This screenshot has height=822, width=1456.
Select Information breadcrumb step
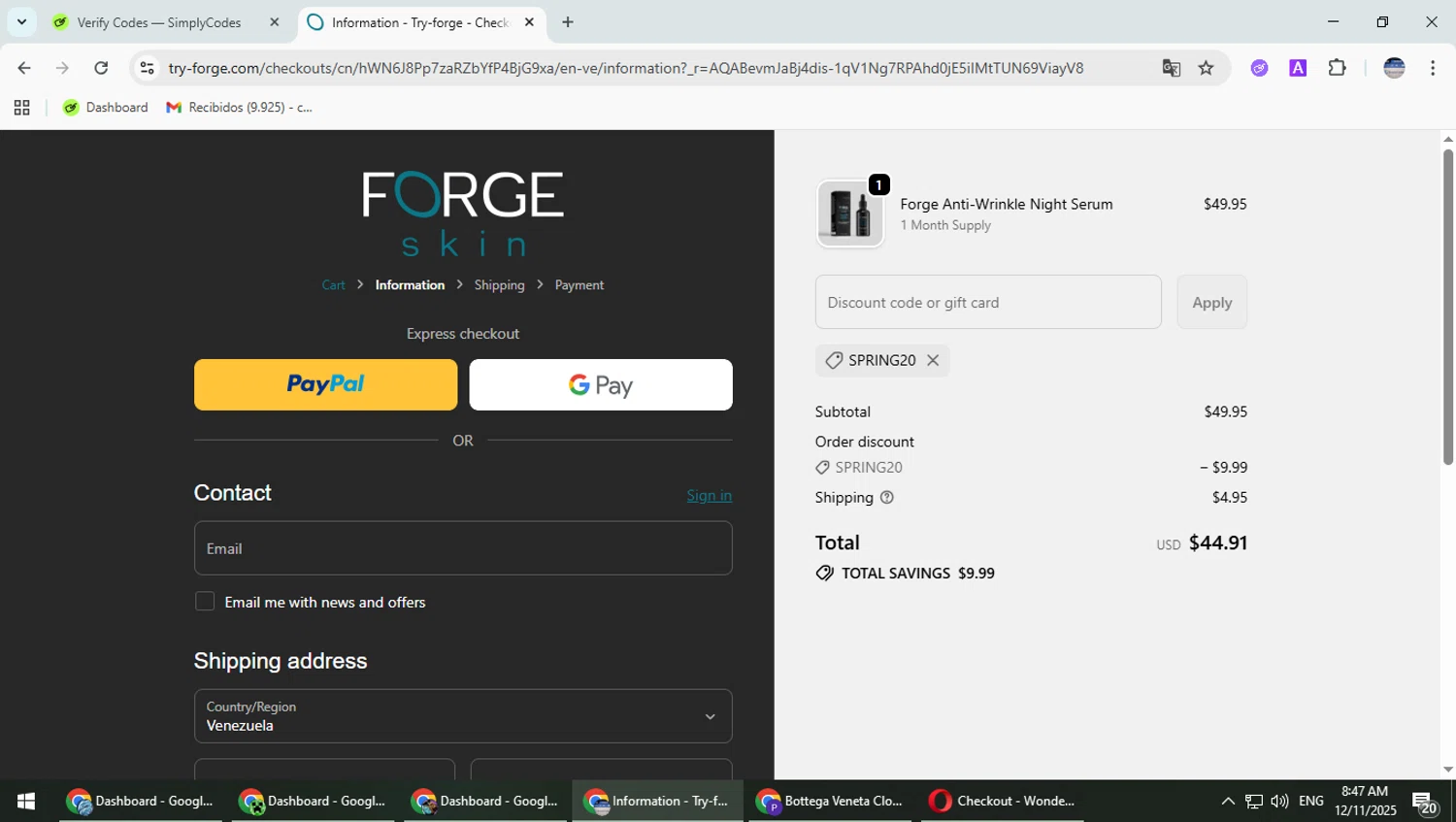pos(410,285)
